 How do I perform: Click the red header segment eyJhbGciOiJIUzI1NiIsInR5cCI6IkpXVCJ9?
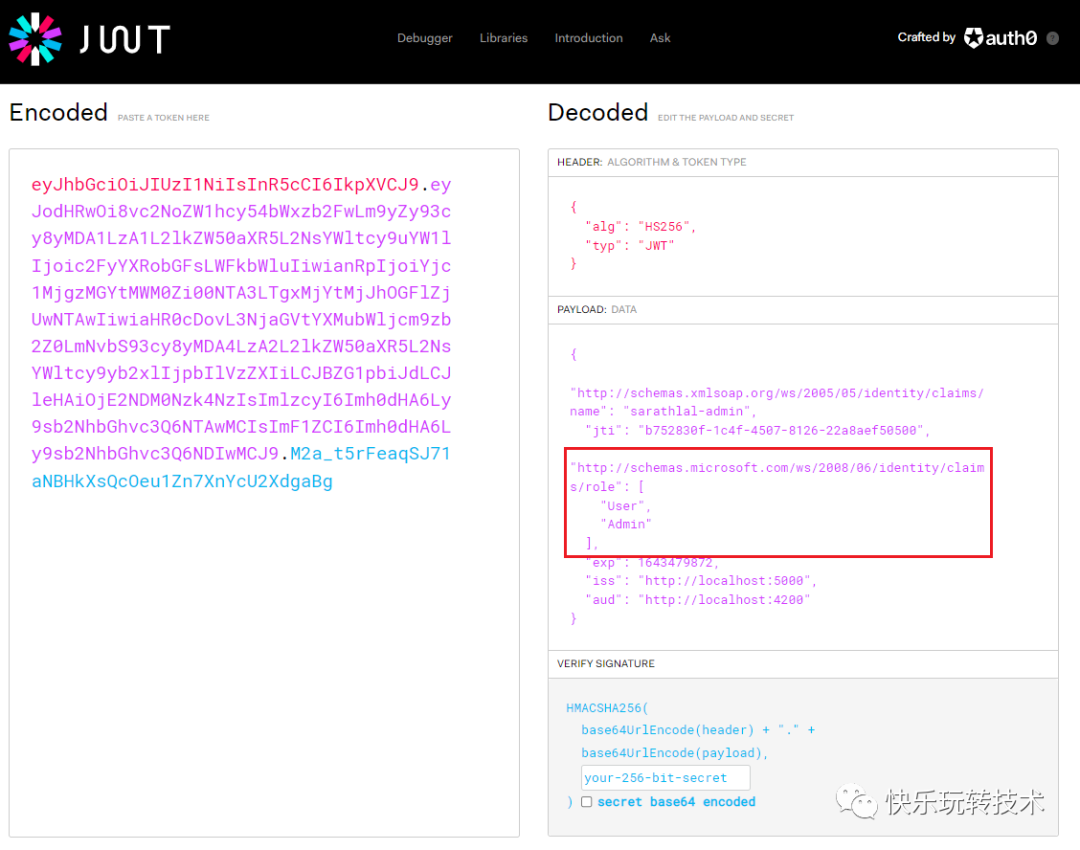pos(225,185)
